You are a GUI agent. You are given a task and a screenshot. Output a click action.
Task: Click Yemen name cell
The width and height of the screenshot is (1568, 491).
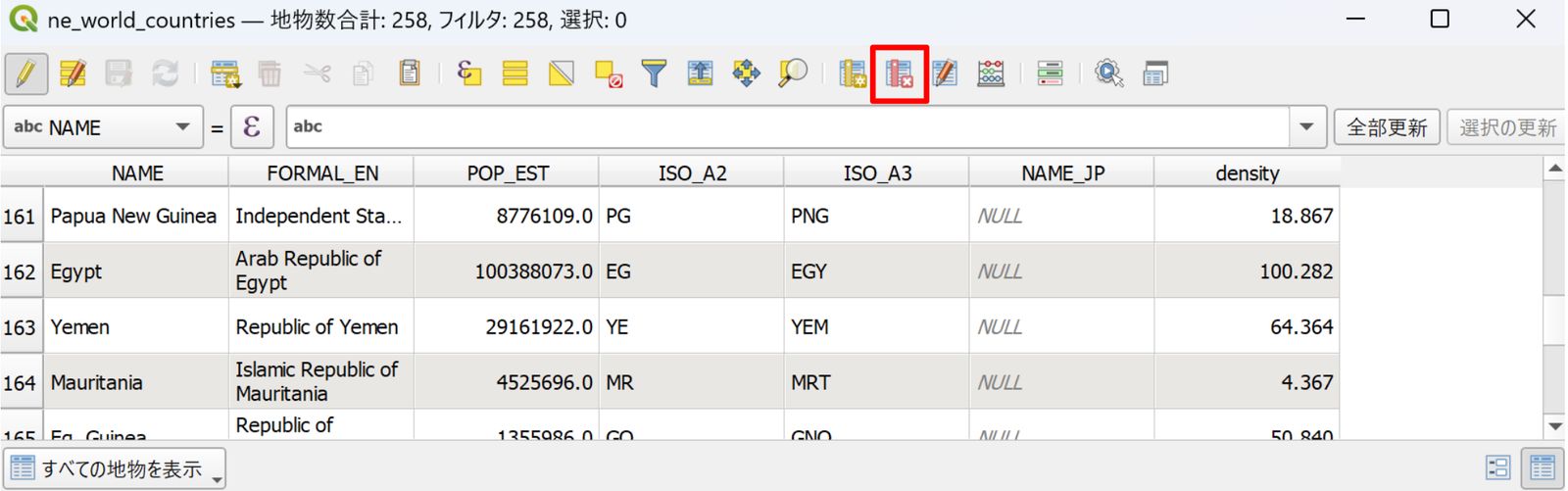tap(136, 327)
